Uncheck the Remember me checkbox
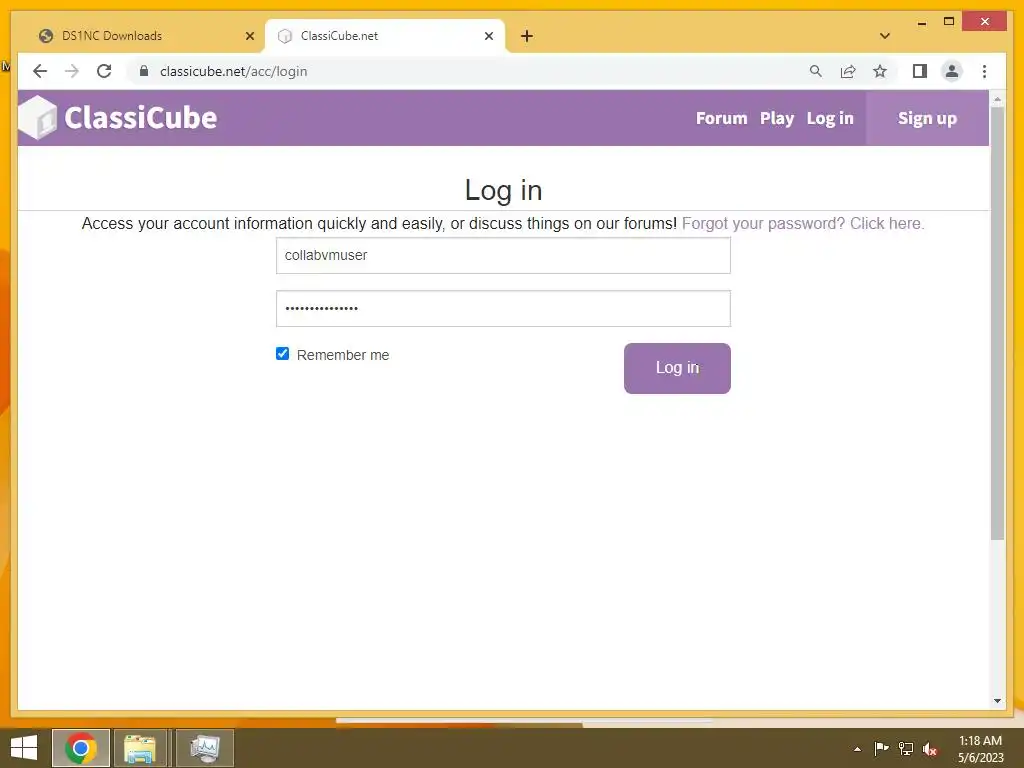Viewport: 1024px width, 768px height. 282,353
